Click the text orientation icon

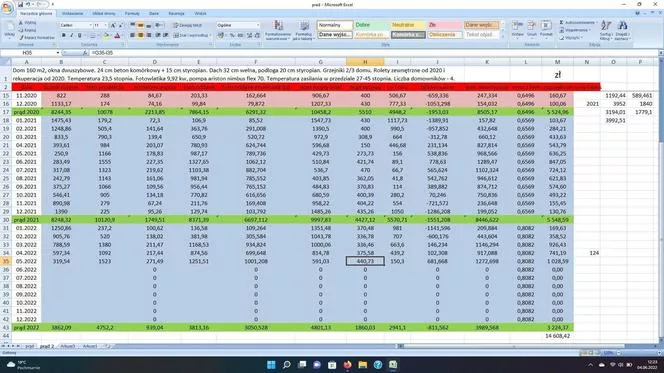click(158, 25)
